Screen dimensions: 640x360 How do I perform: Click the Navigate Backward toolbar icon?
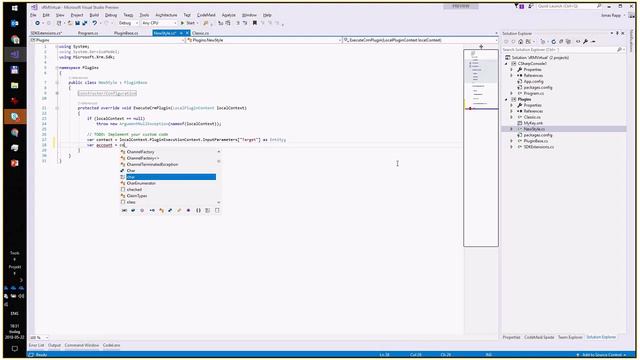click(x=37, y=23)
